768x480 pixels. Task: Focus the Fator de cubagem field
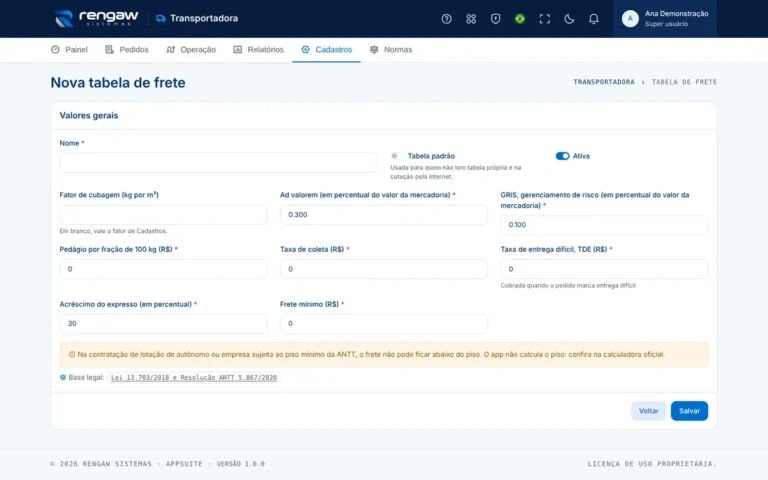pos(163,215)
